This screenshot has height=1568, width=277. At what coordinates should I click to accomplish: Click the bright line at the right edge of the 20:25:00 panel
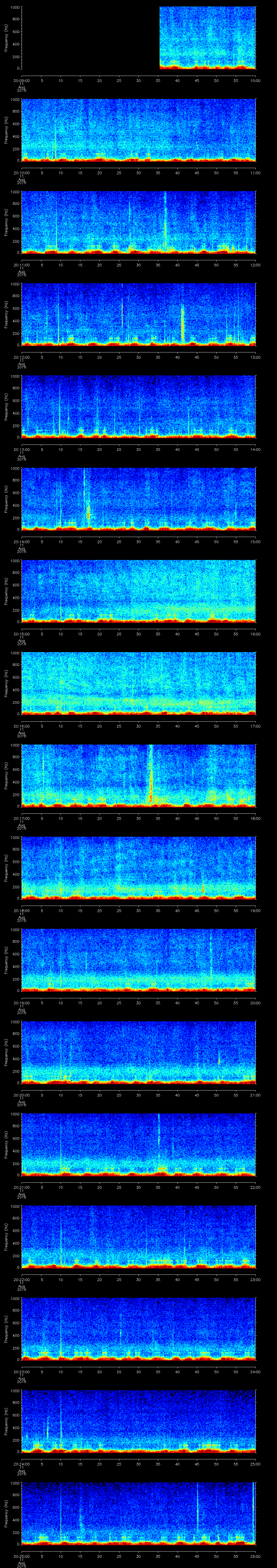click(253, 1503)
